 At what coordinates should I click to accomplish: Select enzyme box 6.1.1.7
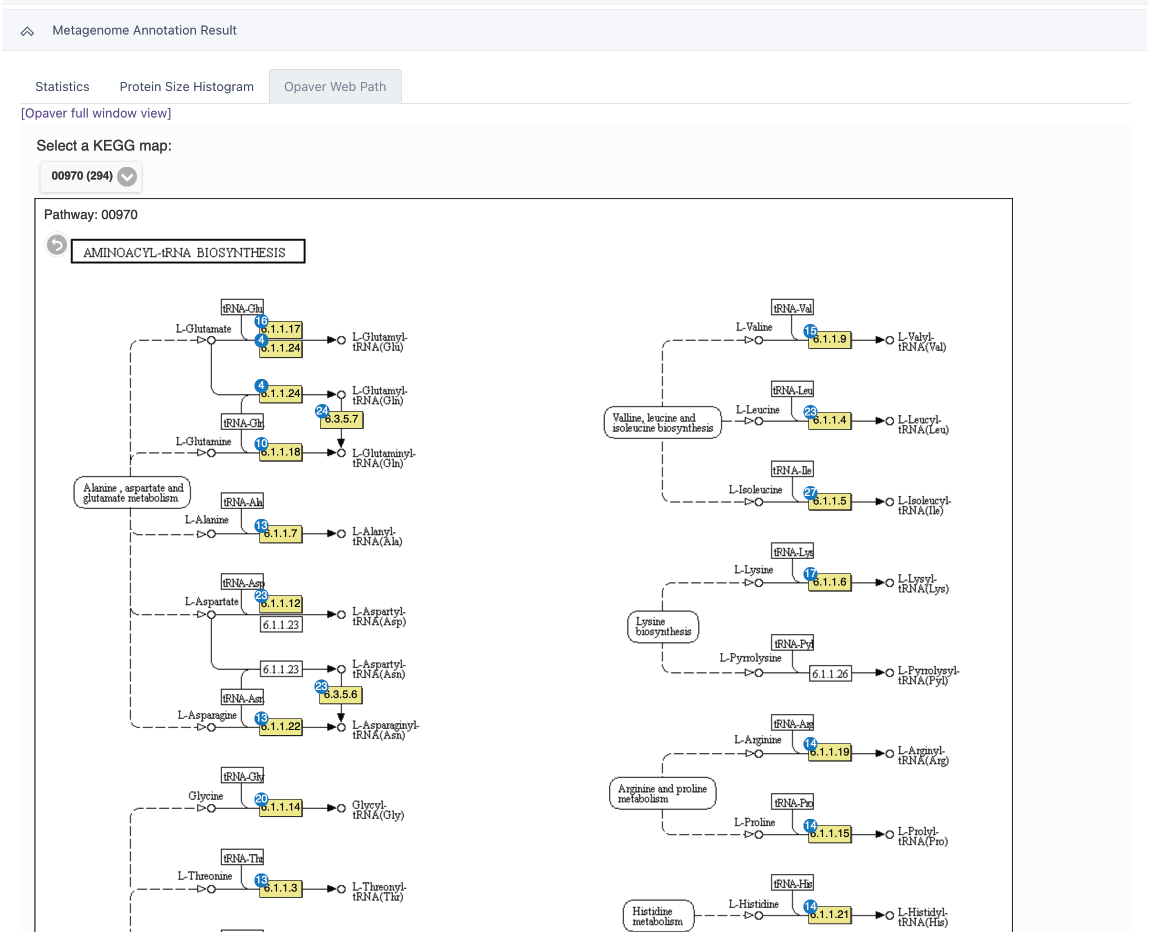[x=281, y=533]
